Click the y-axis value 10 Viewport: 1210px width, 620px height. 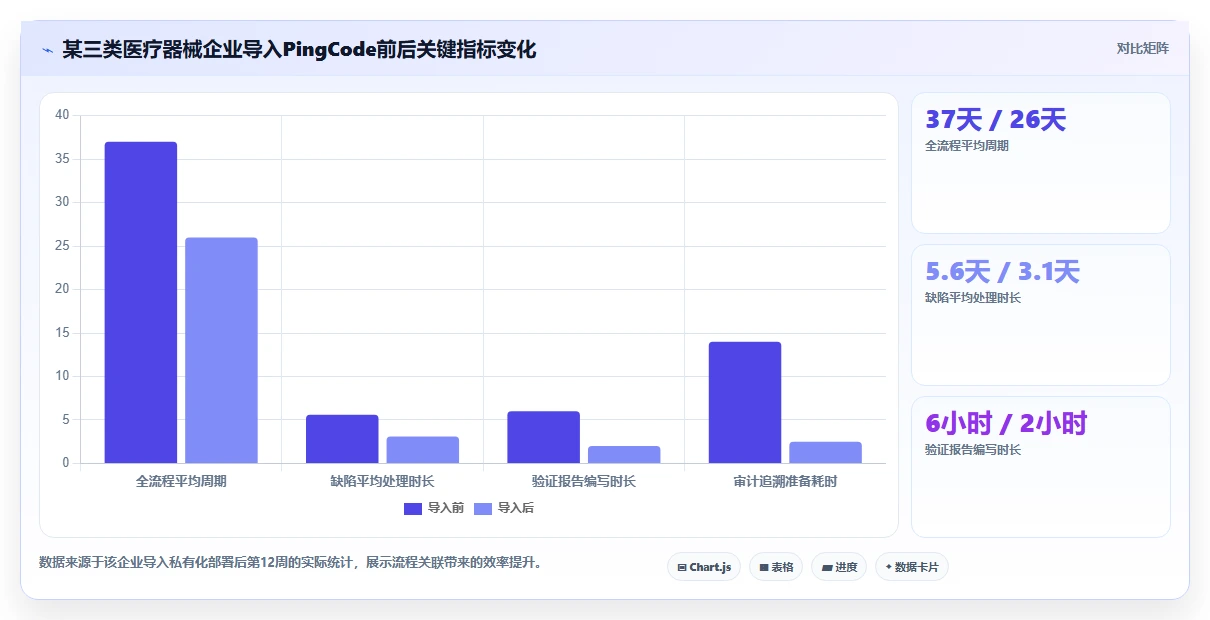pyautogui.click(x=62, y=376)
